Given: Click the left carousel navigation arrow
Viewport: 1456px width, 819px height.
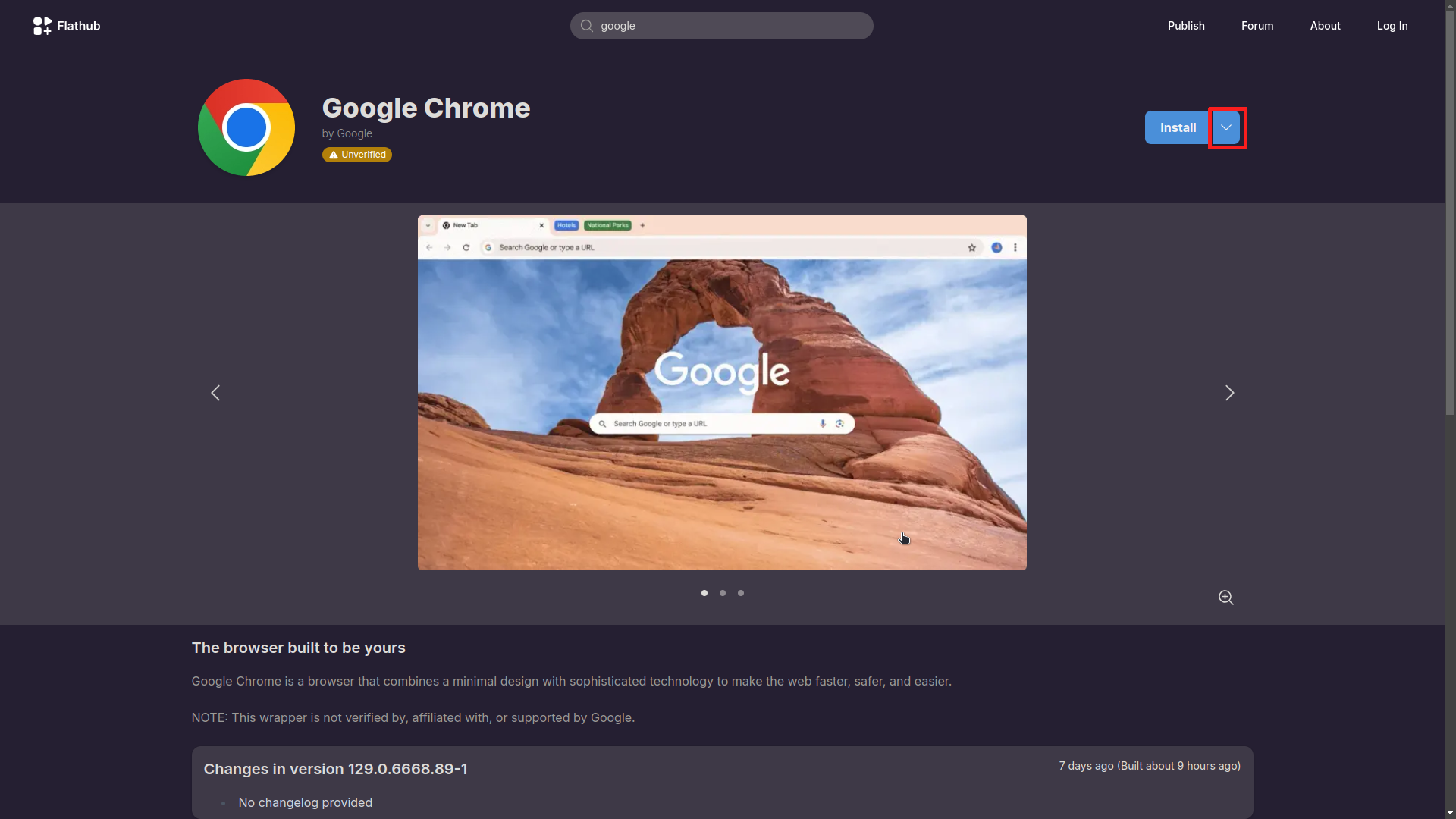Looking at the screenshot, I should coord(216,392).
